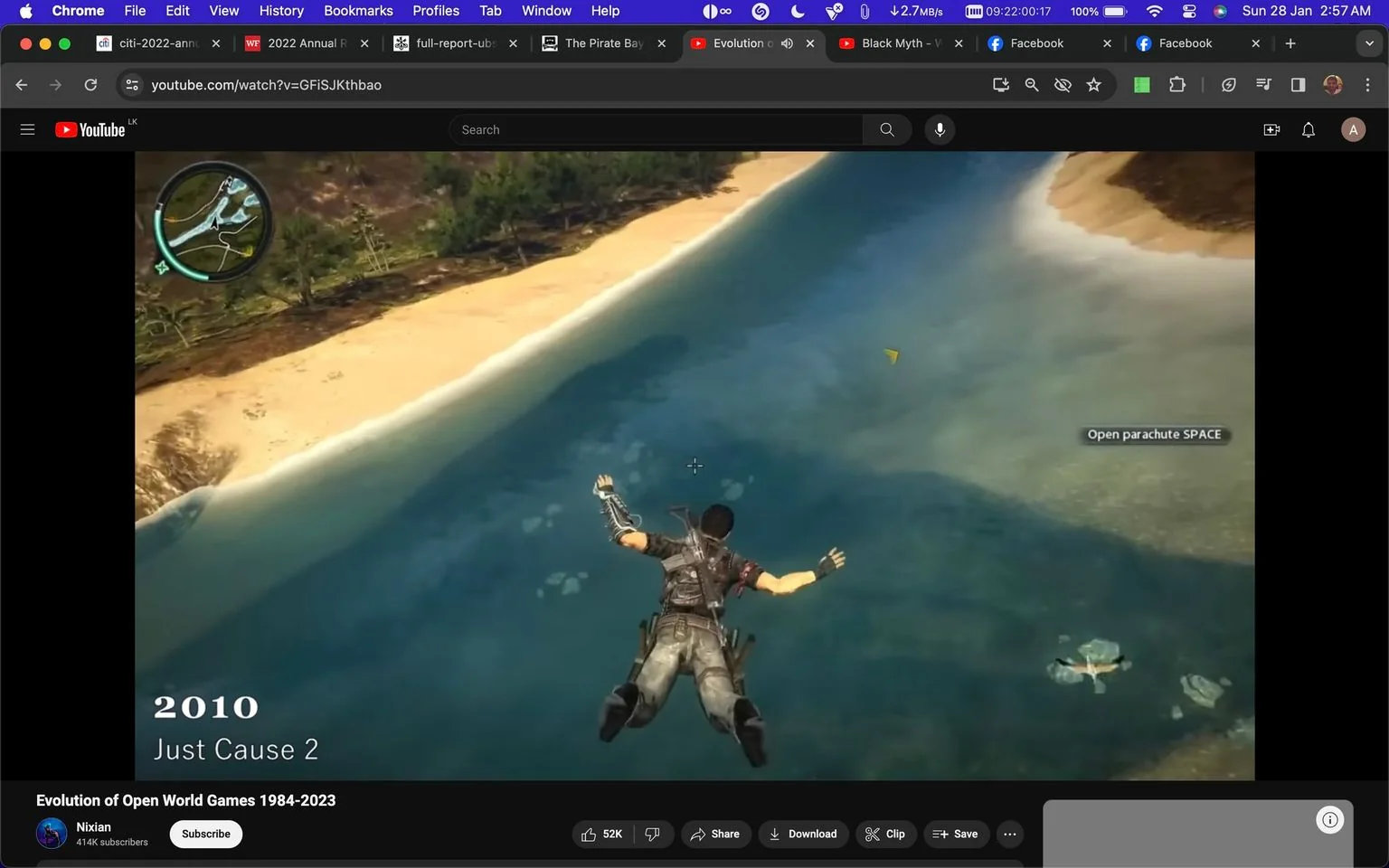Share the video

tap(715, 834)
